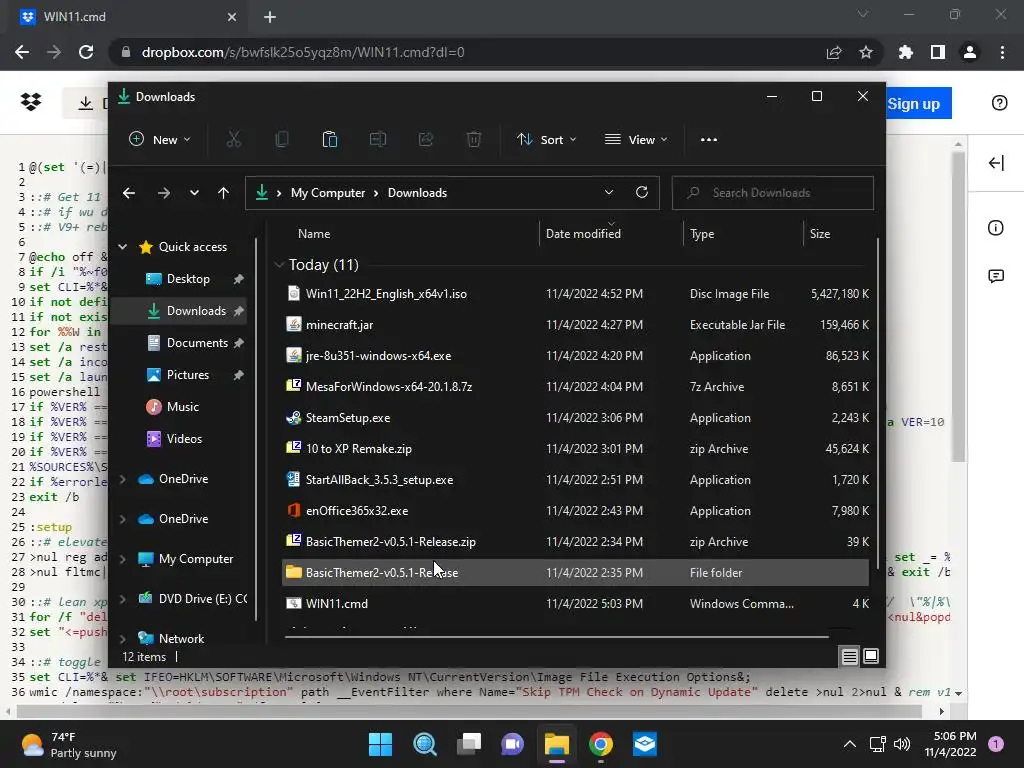Click Search Downloads input field
Screen dimensions: 1024x768
(x=773, y=193)
